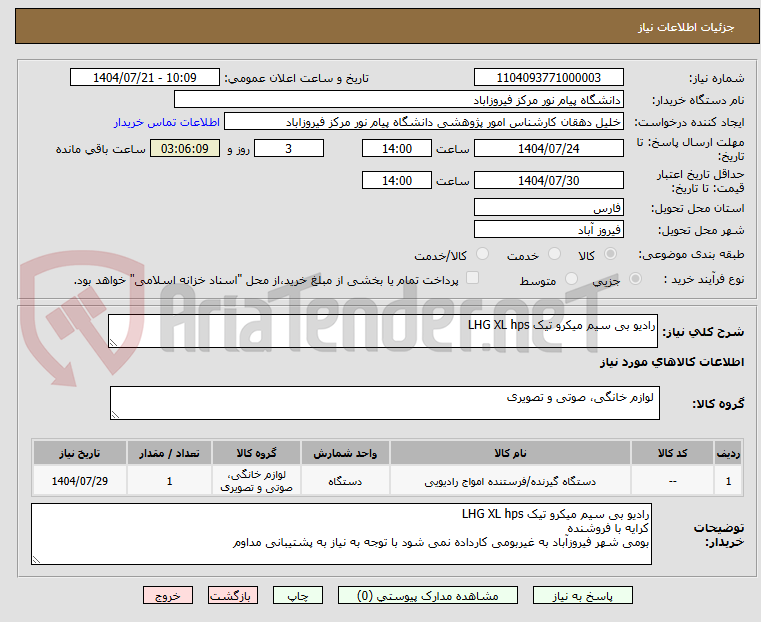Image resolution: width=761 pixels, height=622 pixels.
Task: Open مشاهده مدارک پیوستی (0) button
Action: [x=428, y=596]
